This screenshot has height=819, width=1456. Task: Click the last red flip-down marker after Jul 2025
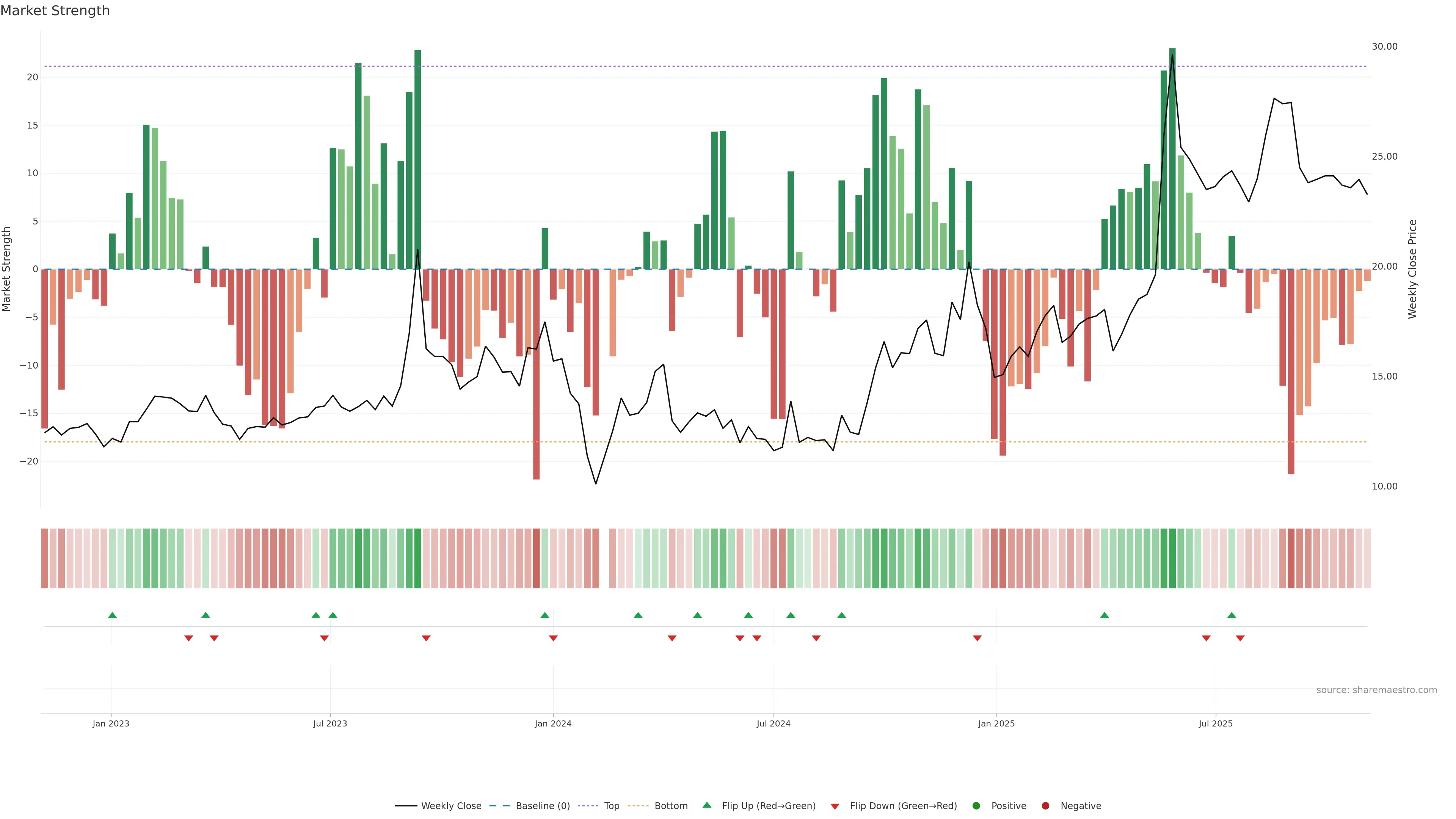pos(1240,638)
